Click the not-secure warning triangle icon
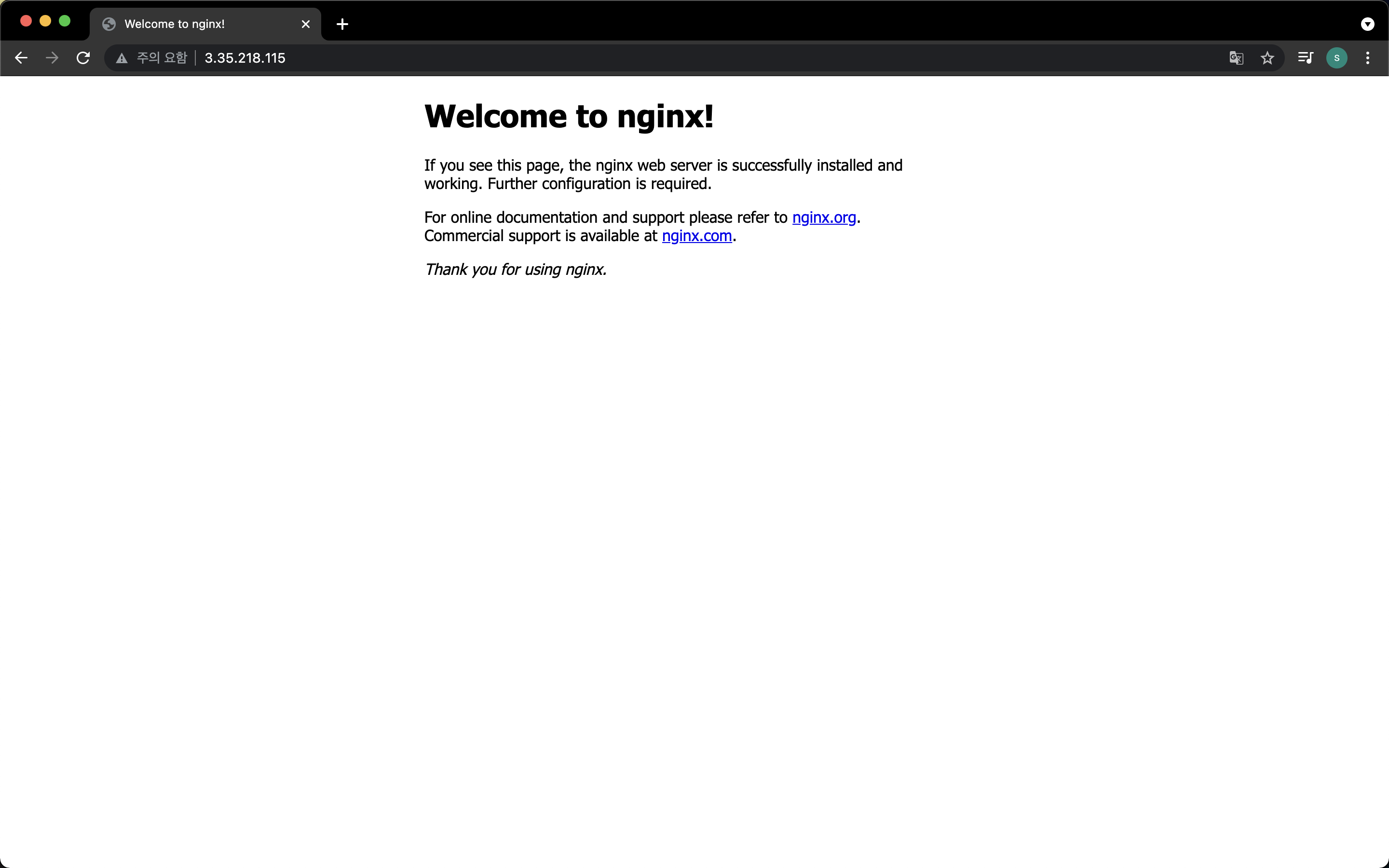 (122, 58)
